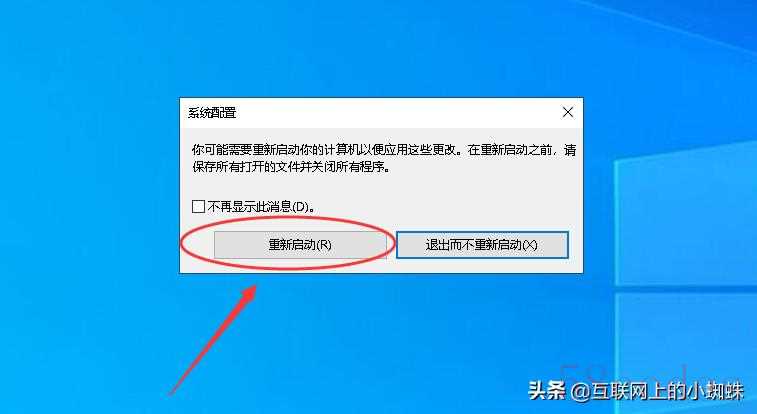757x414 pixels.
Task: Click the message line starting 保存所有打开的文件
Action: pyautogui.click(x=291, y=167)
